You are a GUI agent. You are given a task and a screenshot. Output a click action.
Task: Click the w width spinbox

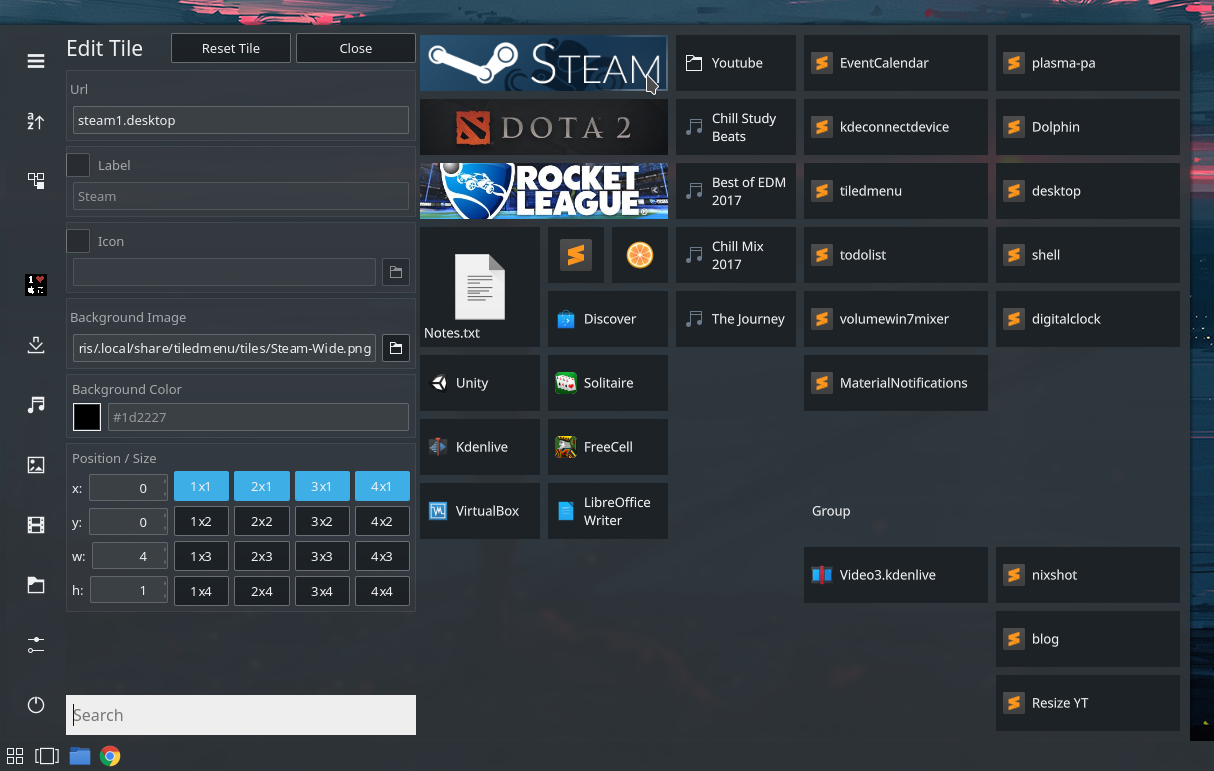(128, 556)
